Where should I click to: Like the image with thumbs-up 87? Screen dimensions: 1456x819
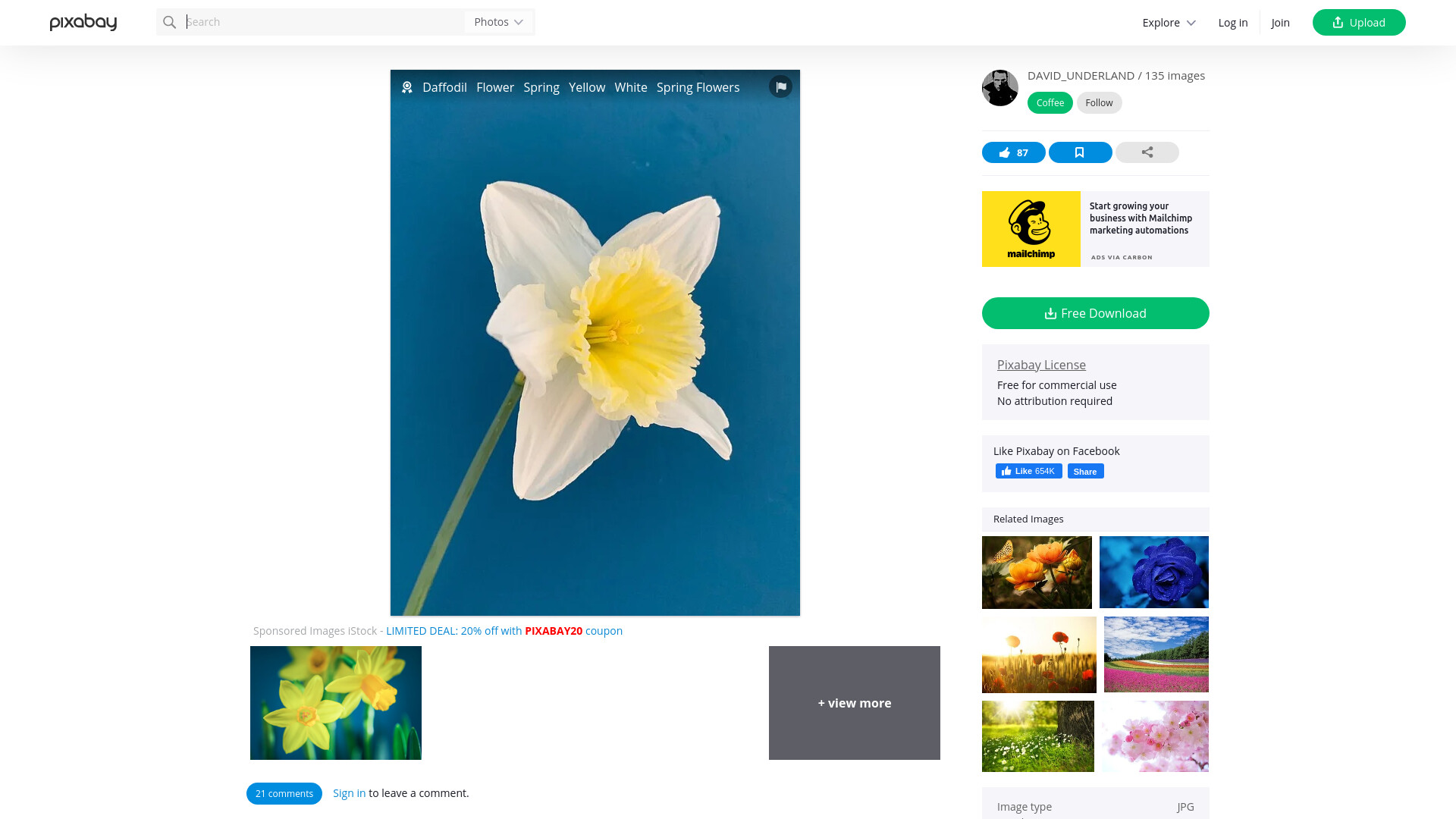(x=1013, y=152)
